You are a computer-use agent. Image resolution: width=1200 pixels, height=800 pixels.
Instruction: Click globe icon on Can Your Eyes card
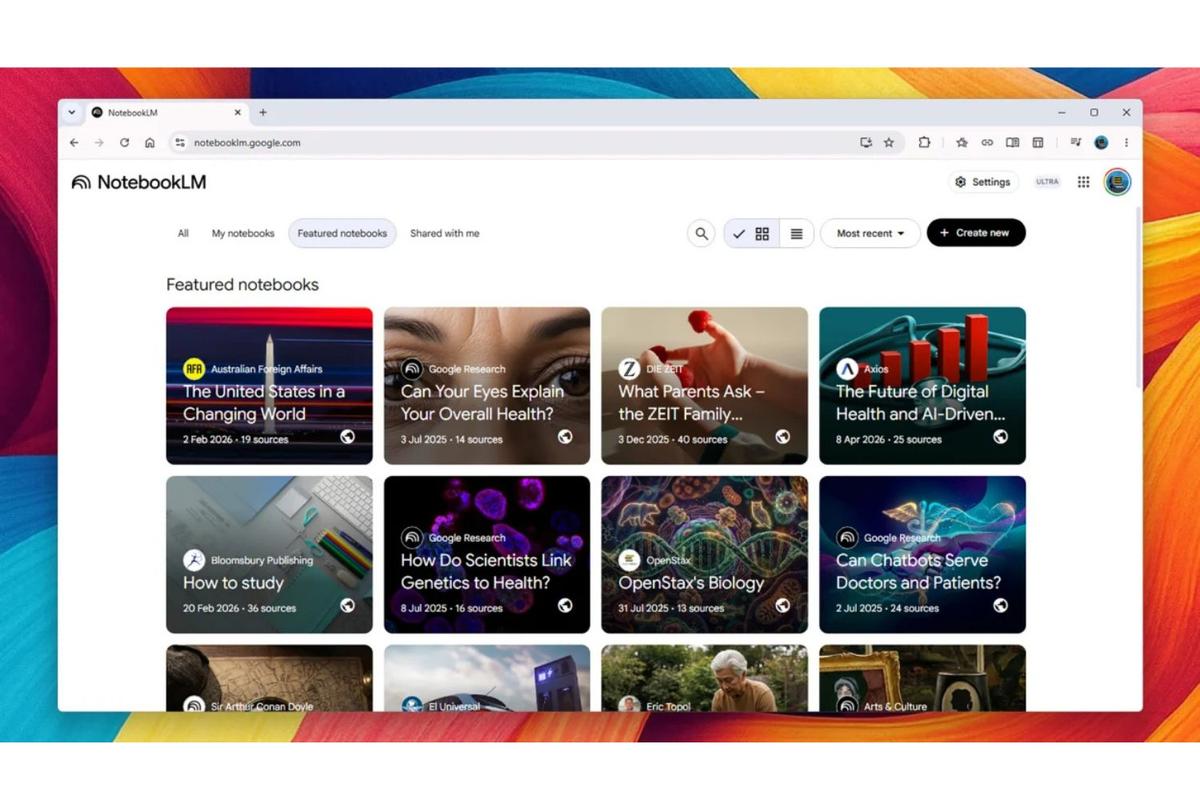coord(565,437)
